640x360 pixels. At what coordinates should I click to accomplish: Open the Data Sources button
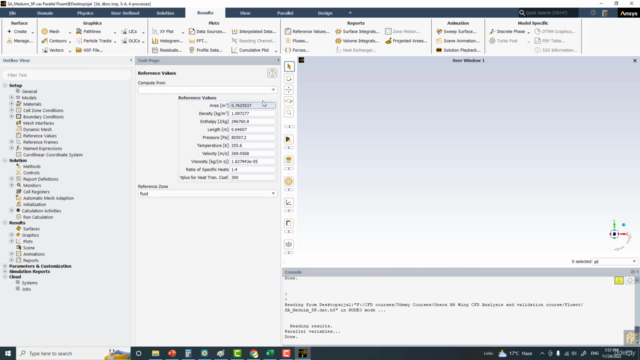coord(207,31)
